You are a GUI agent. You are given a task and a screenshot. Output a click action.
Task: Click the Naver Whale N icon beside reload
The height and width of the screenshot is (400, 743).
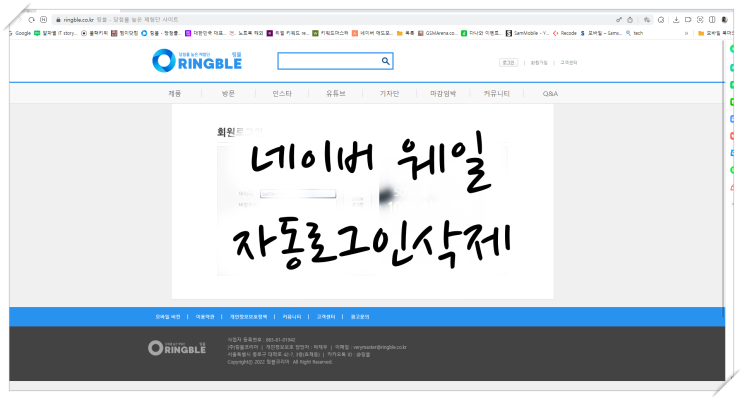click(44, 20)
